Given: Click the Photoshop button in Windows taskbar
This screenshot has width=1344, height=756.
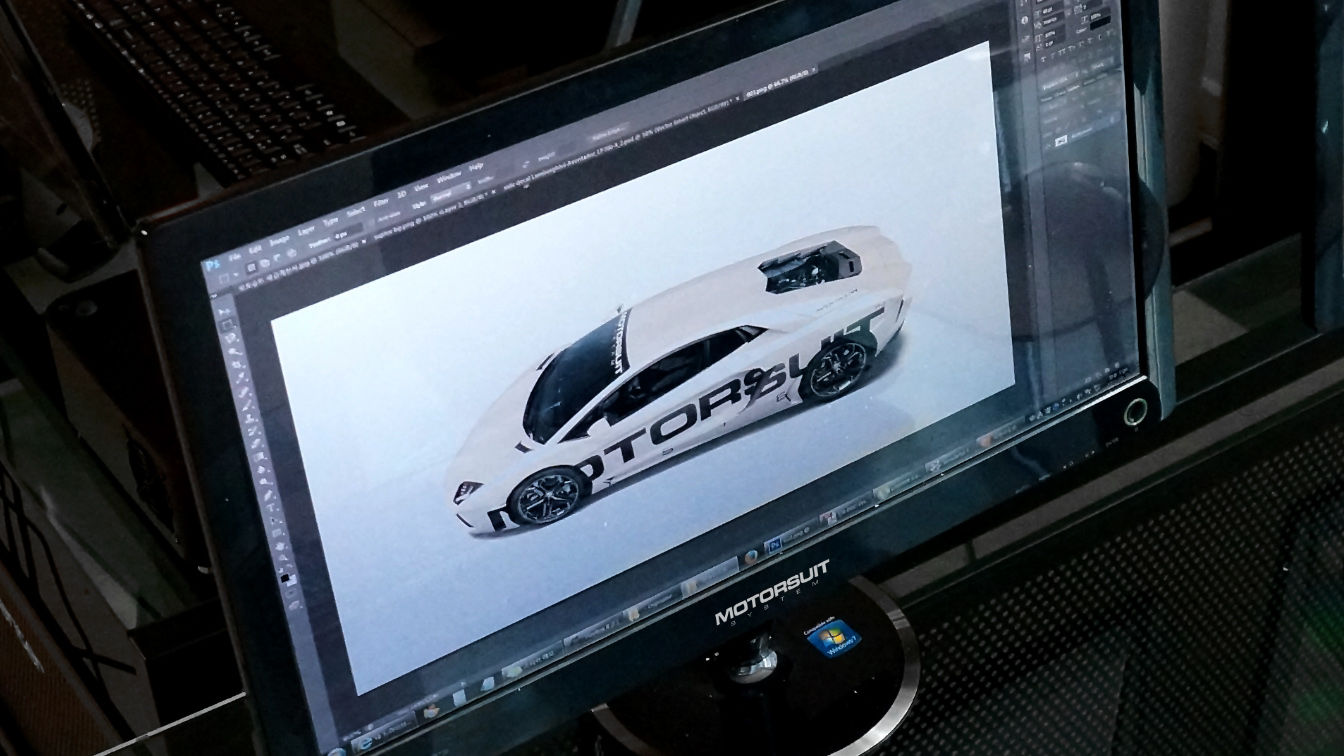Looking at the screenshot, I should pyautogui.click(x=791, y=538).
